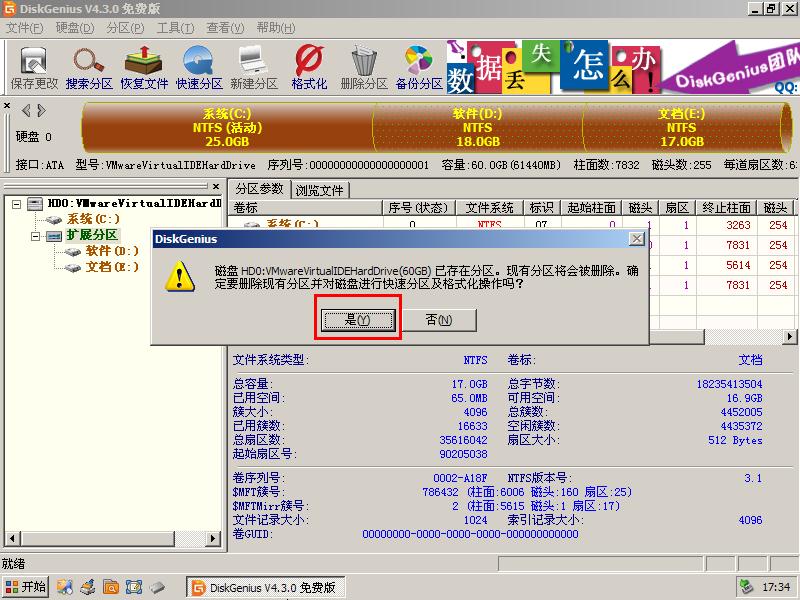Start the 快速分区 quick partition tool
Screen dimensions: 800x600
tap(199, 67)
